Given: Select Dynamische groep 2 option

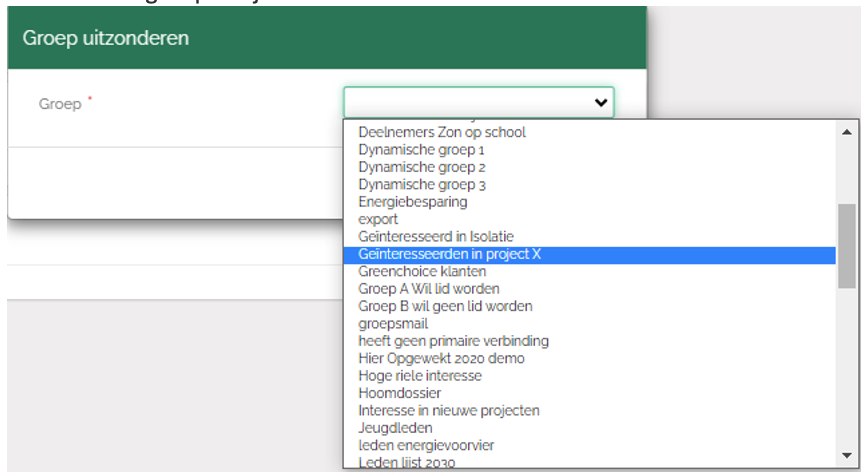Looking at the screenshot, I should pyautogui.click(x=421, y=167).
